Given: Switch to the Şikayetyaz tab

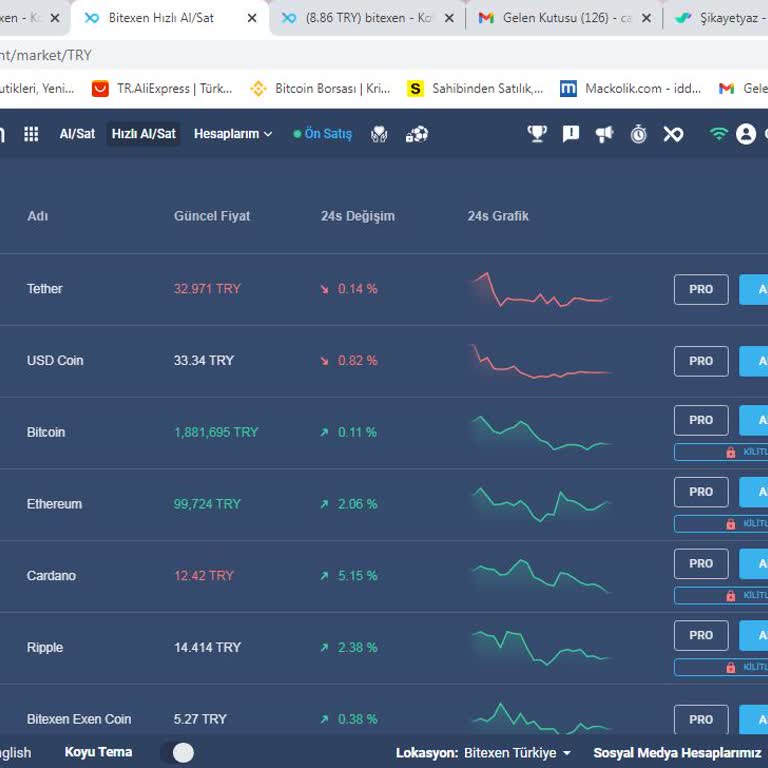Looking at the screenshot, I should [x=720, y=18].
